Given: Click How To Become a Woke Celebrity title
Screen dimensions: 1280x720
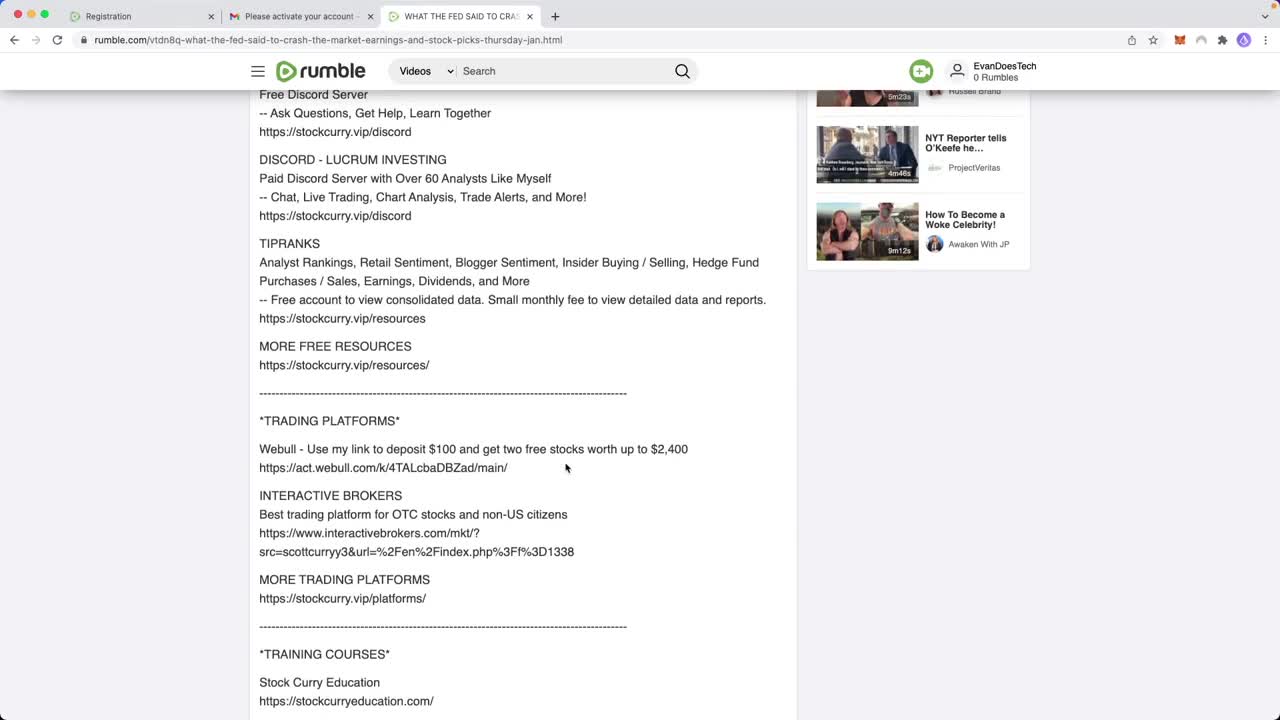Looking at the screenshot, I should pyautogui.click(x=965, y=220).
